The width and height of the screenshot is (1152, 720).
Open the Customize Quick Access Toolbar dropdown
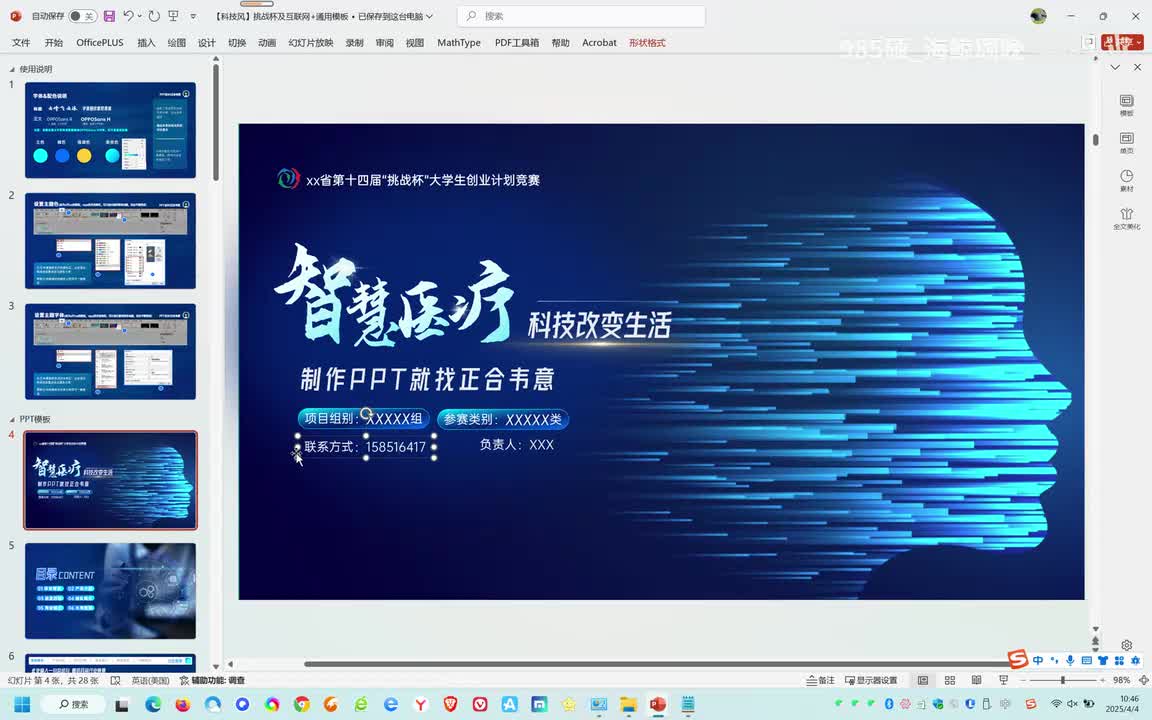(193, 16)
